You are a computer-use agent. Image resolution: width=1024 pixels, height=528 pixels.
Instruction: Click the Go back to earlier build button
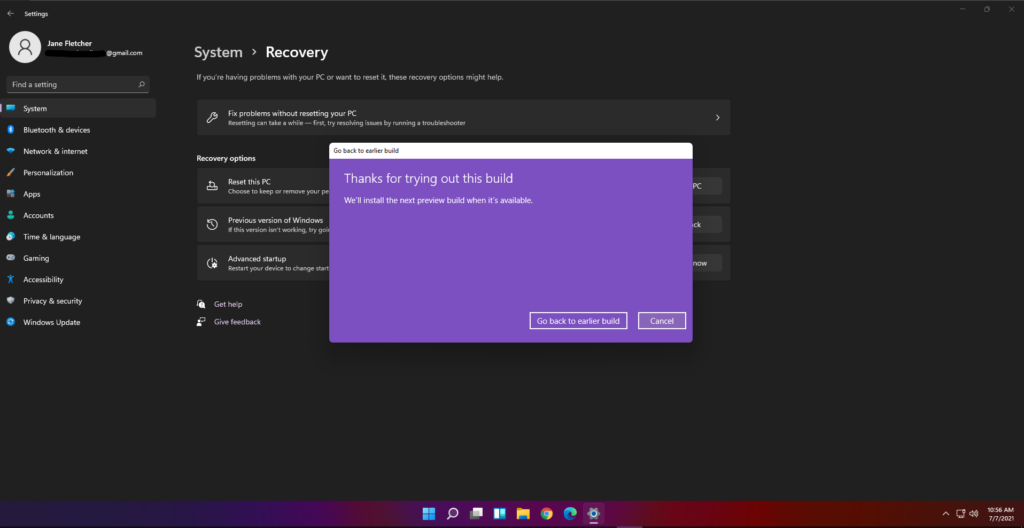point(578,321)
